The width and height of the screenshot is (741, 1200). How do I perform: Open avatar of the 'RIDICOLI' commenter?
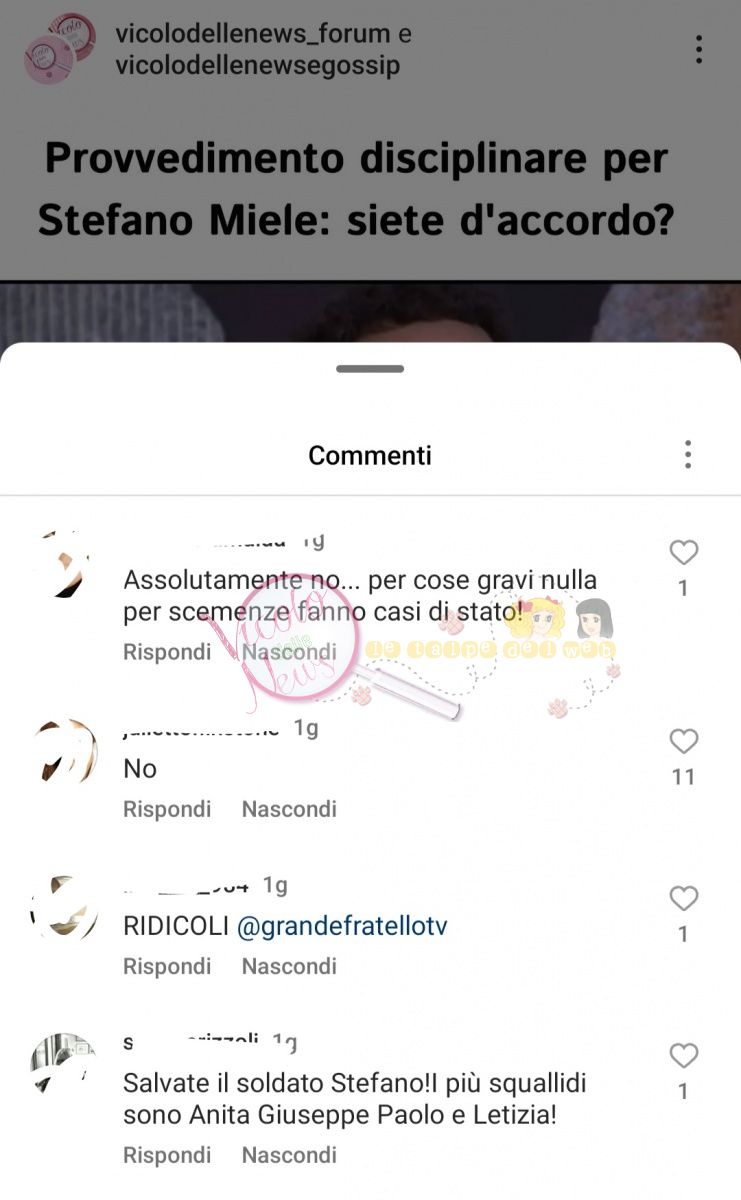click(63, 908)
